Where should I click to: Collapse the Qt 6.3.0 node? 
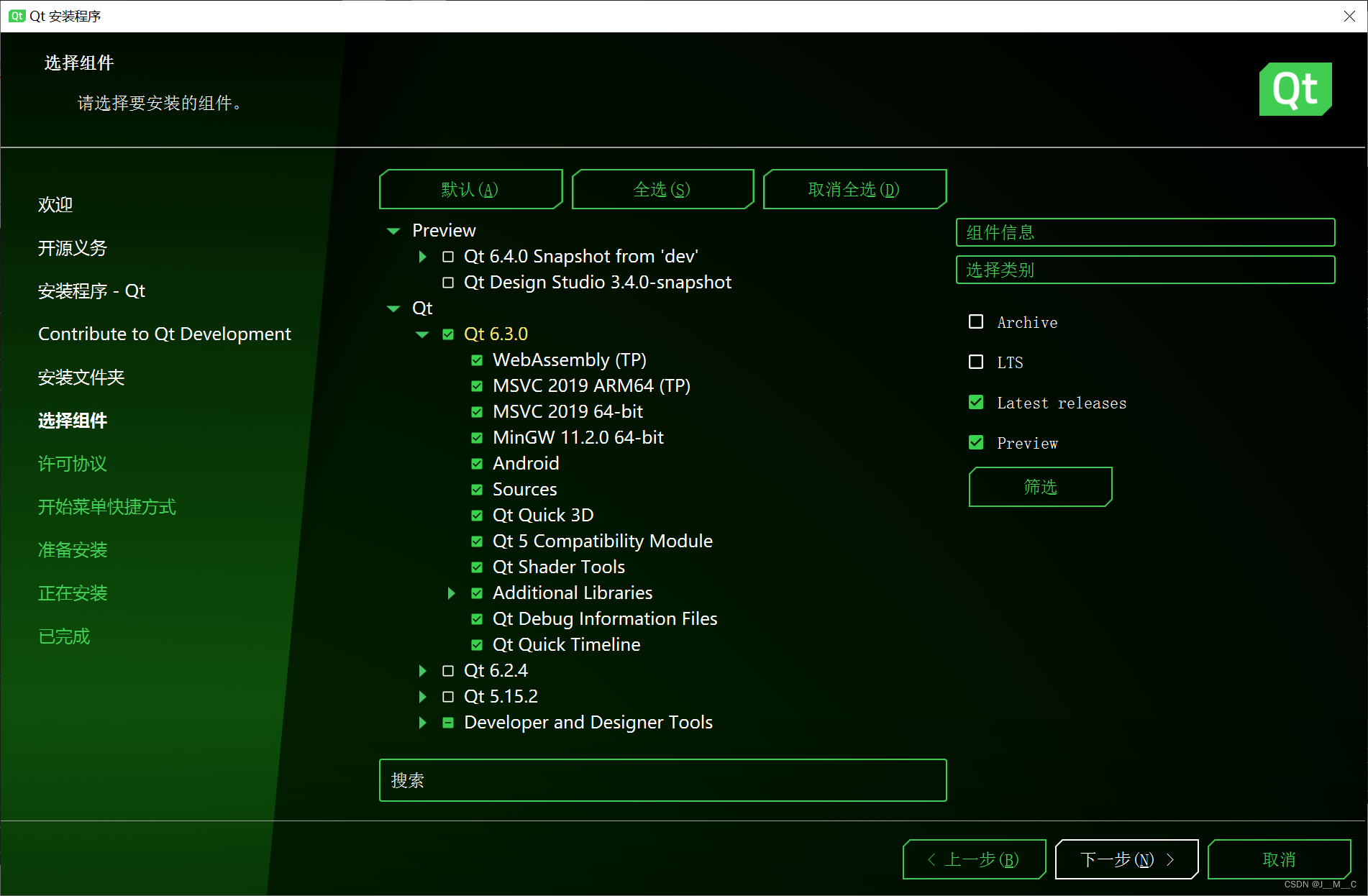[422, 334]
